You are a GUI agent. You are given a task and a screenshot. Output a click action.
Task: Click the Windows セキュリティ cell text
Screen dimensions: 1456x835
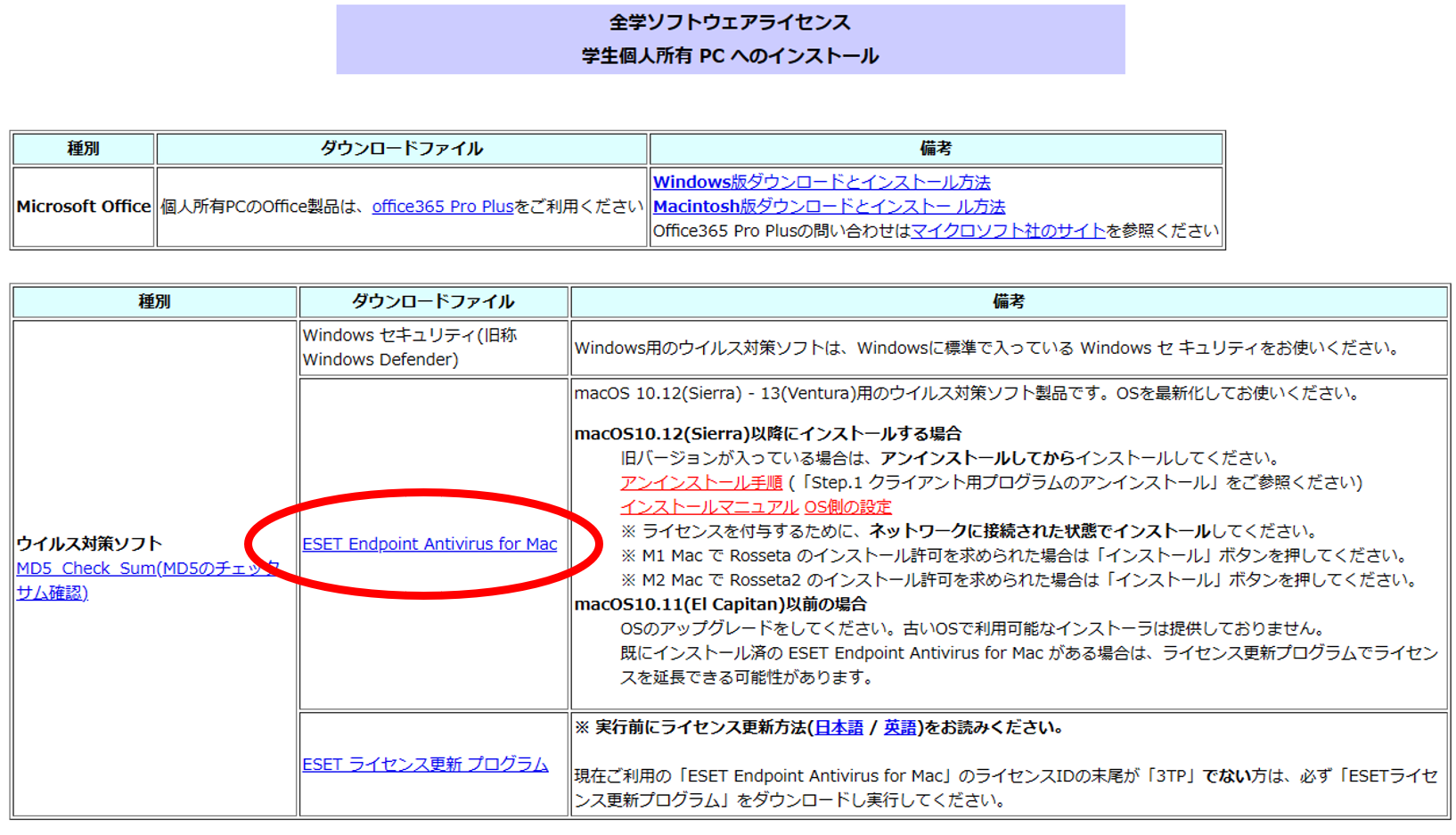[410, 348]
